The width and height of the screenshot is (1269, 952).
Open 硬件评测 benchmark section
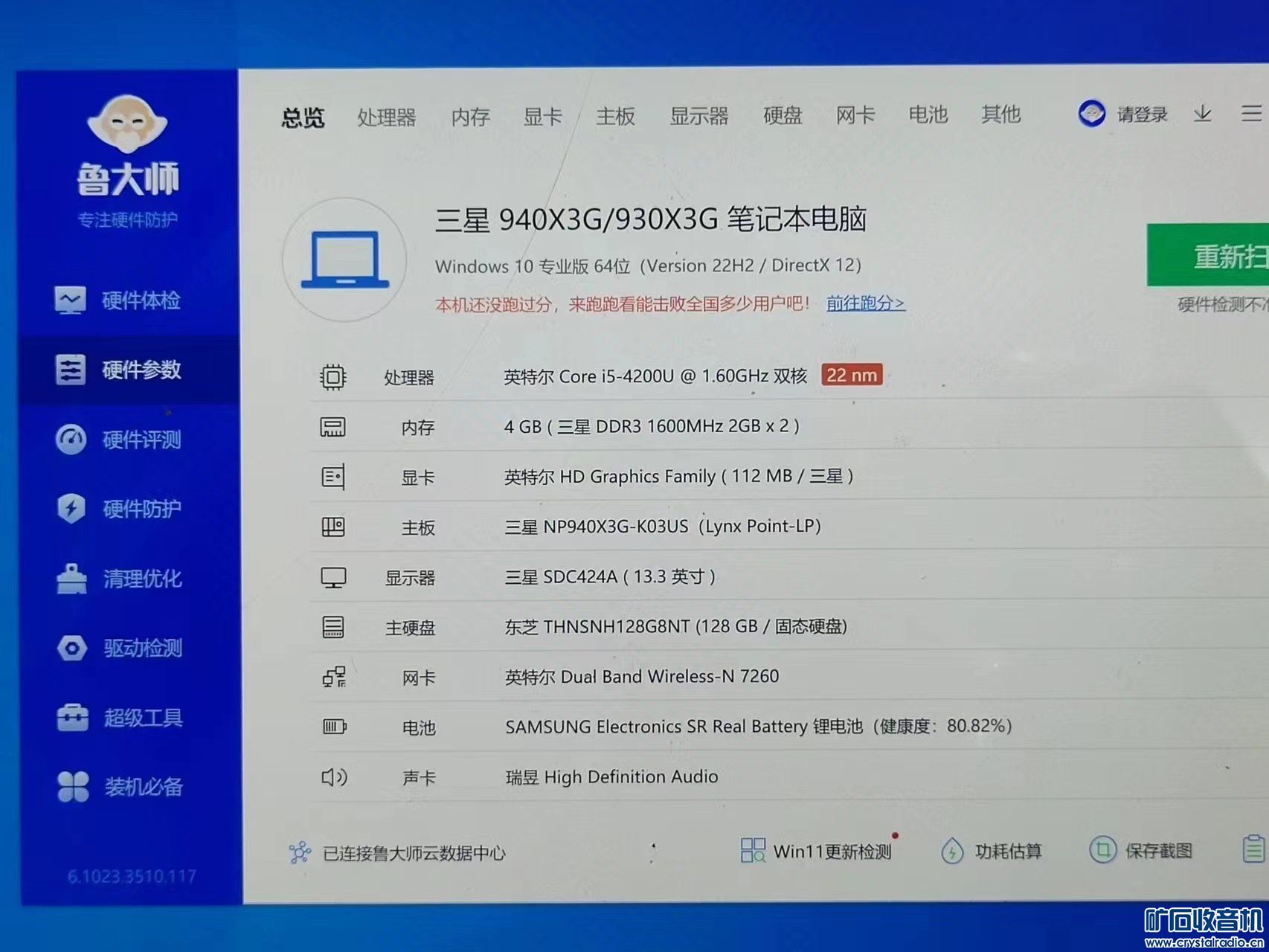(118, 440)
